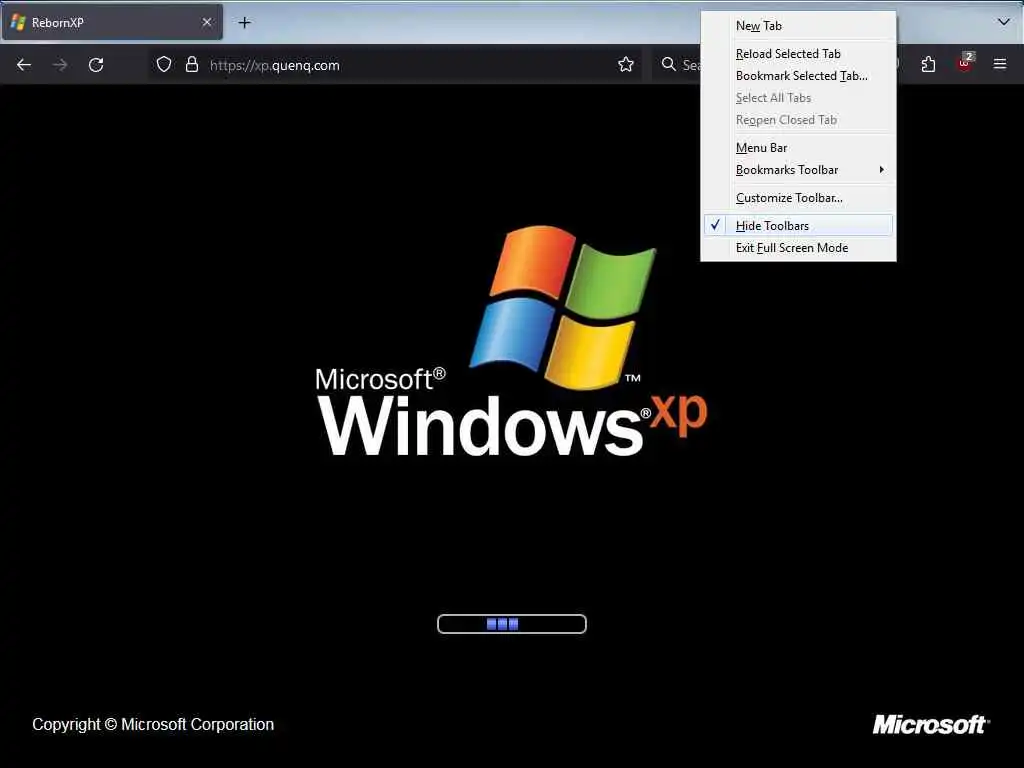Close the RebornXP tab
Image resolution: width=1024 pixels, height=768 pixels.
[x=206, y=22]
